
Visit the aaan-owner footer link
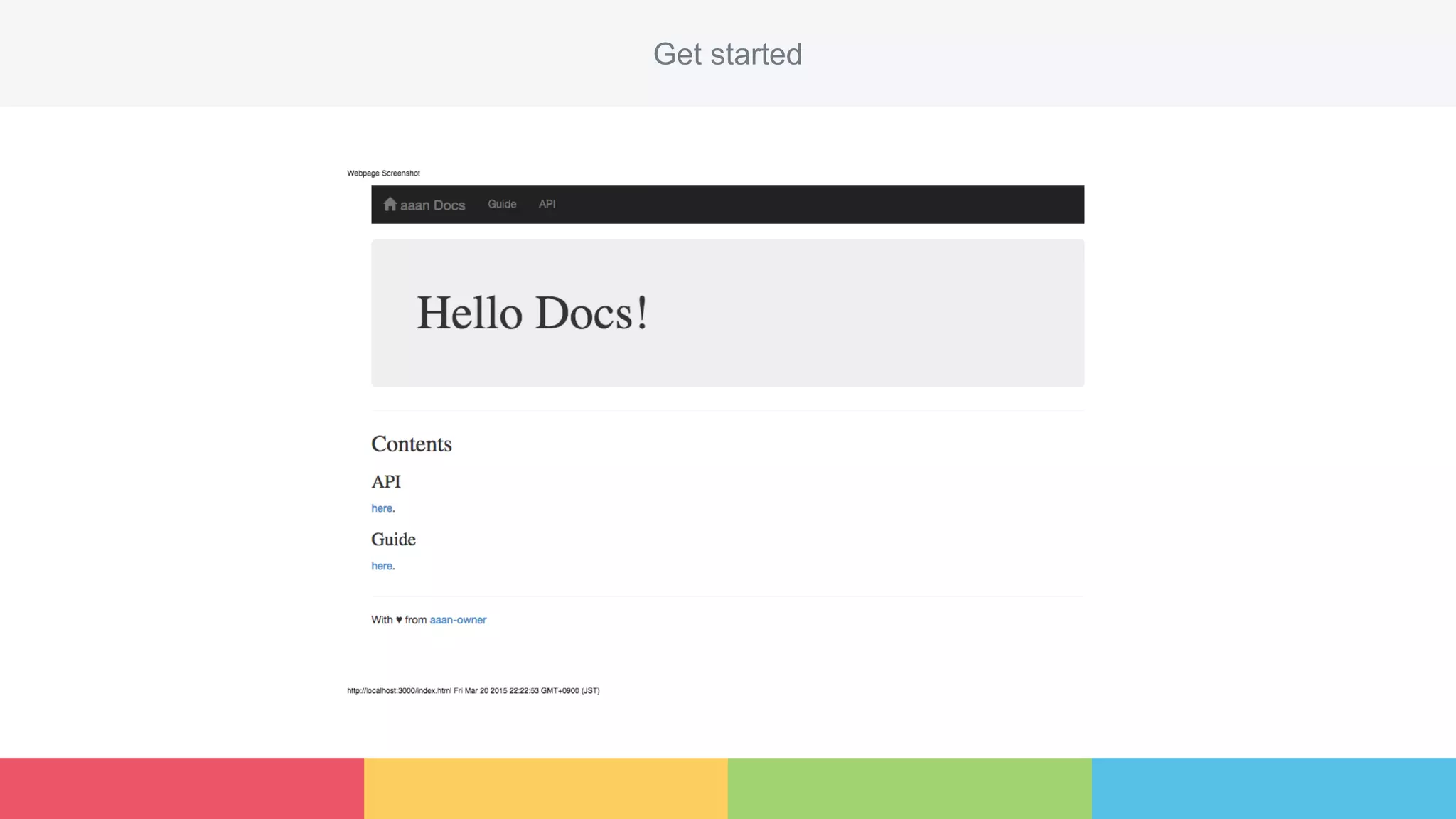458,620
